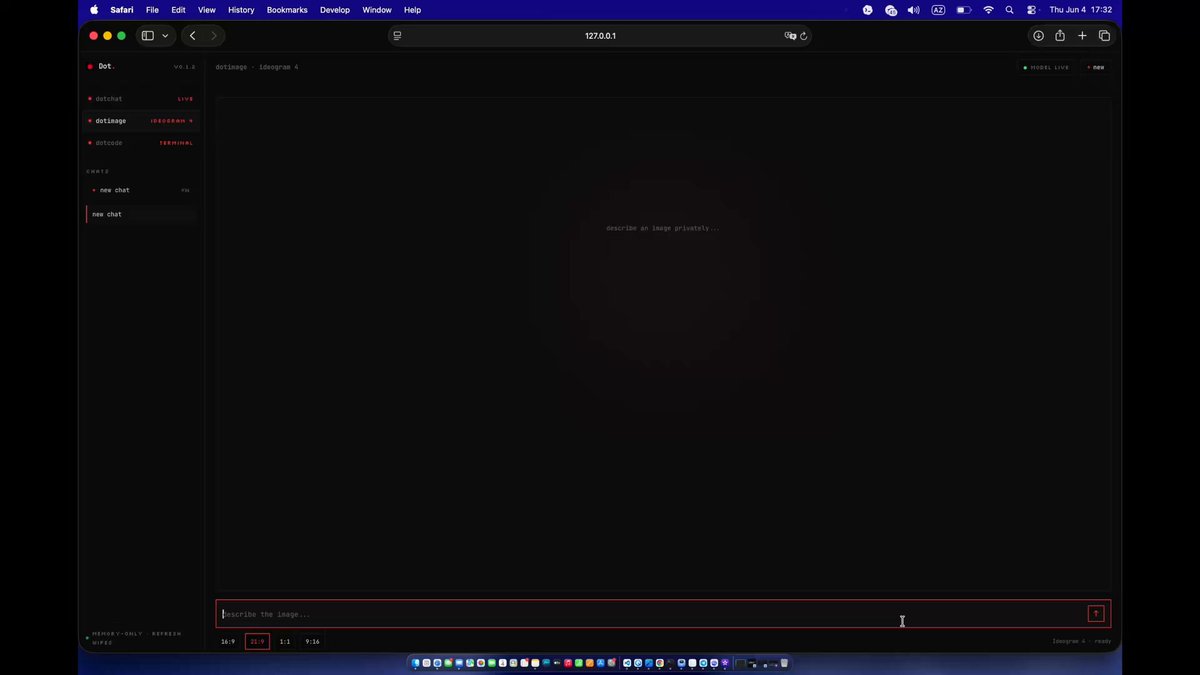Image resolution: width=1200 pixels, height=675 pixels.
Task: Switch to dotcode in the sidebar
Action: click(x=141, y=143)
